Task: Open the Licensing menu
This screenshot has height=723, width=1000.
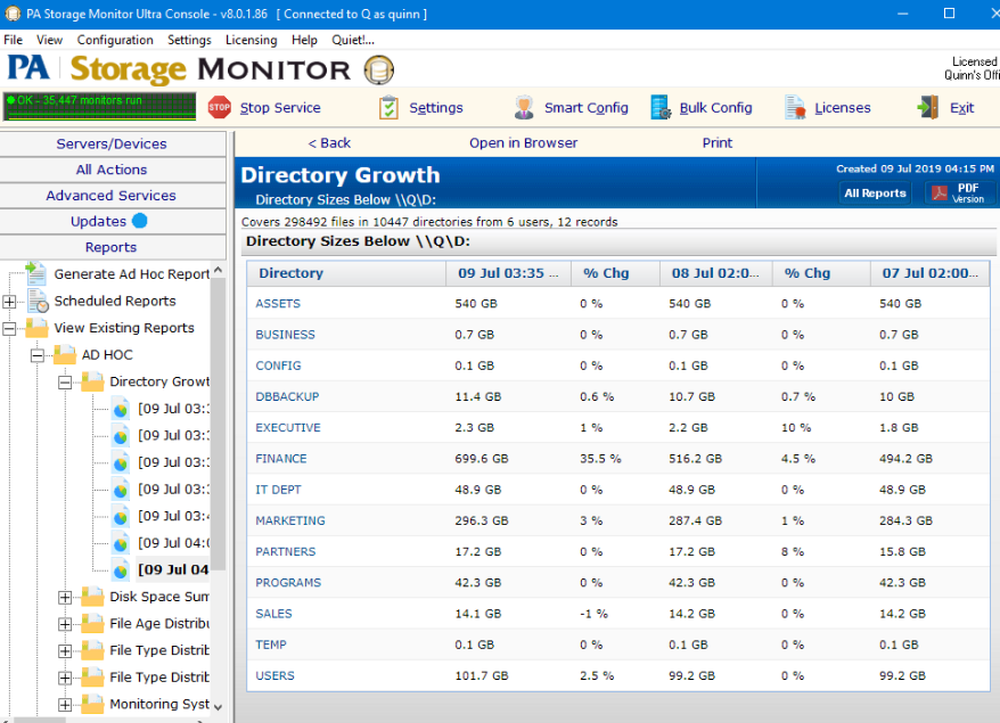Action: (x=251, y=40)
